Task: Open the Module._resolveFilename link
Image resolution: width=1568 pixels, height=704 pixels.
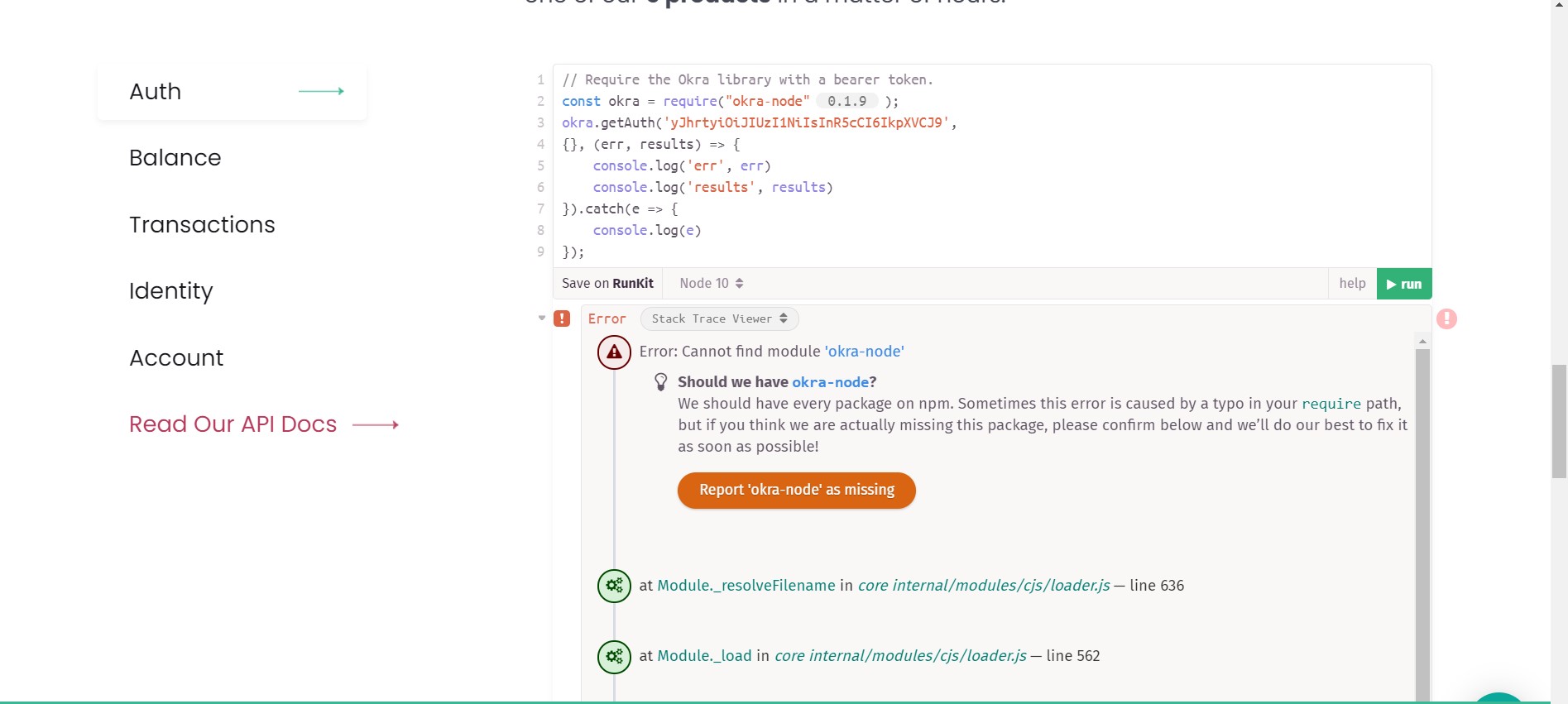Action: click(x=746, y=586)
